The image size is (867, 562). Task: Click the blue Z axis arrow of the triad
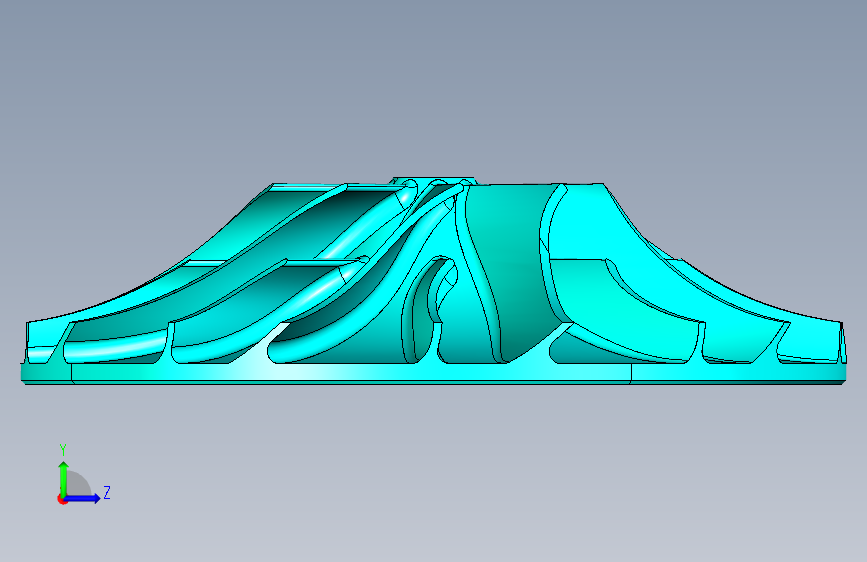[83, 498]
